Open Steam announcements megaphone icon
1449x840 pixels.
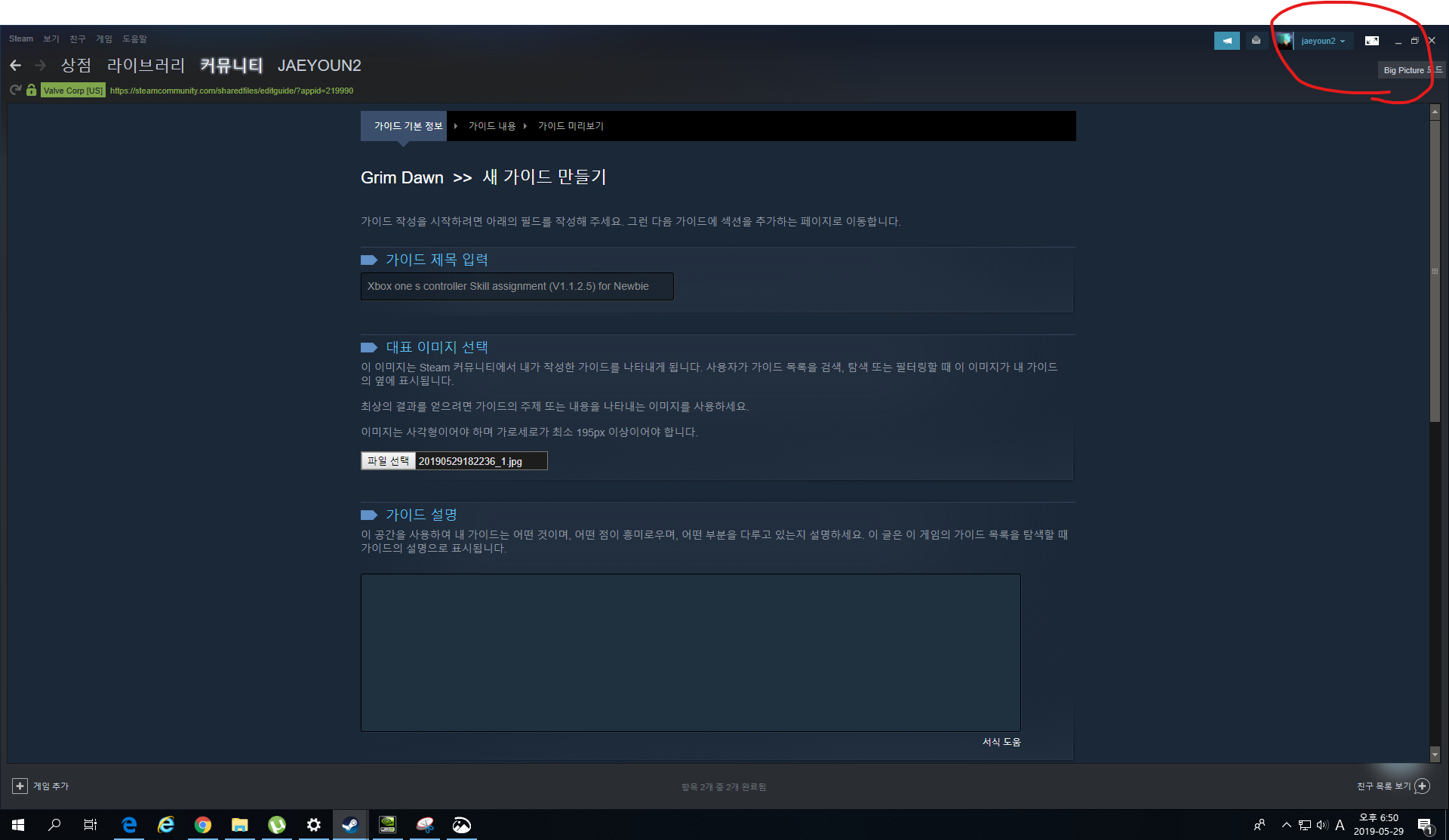[x=1226, y=41]
